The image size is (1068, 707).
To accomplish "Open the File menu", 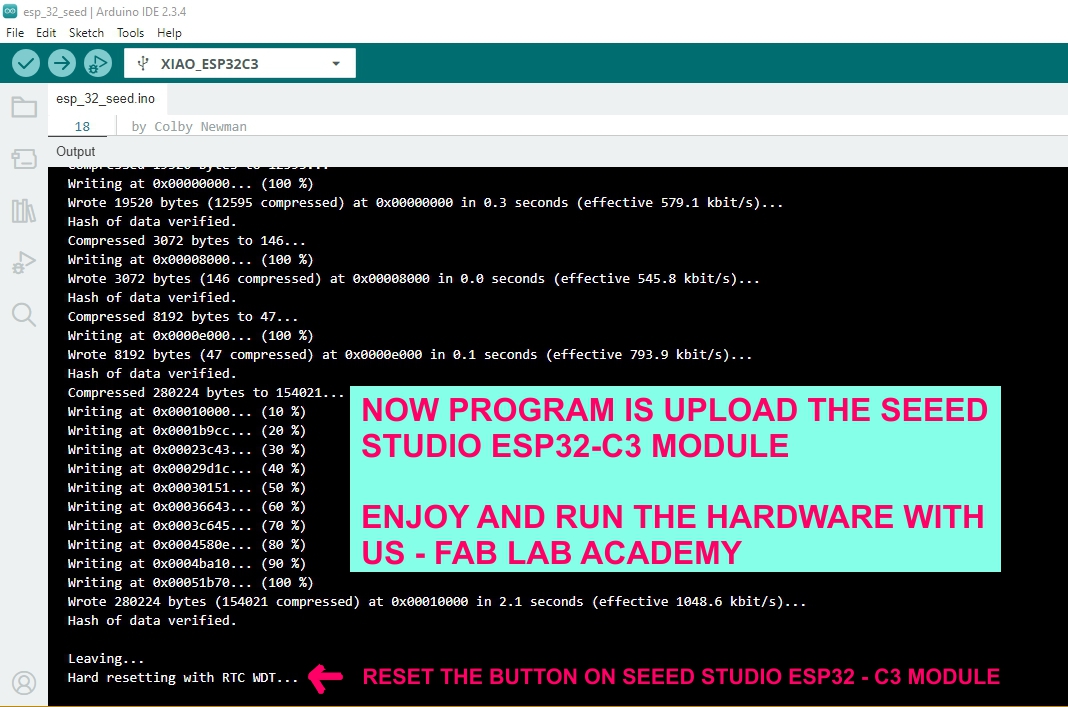I will click(15, 33).
